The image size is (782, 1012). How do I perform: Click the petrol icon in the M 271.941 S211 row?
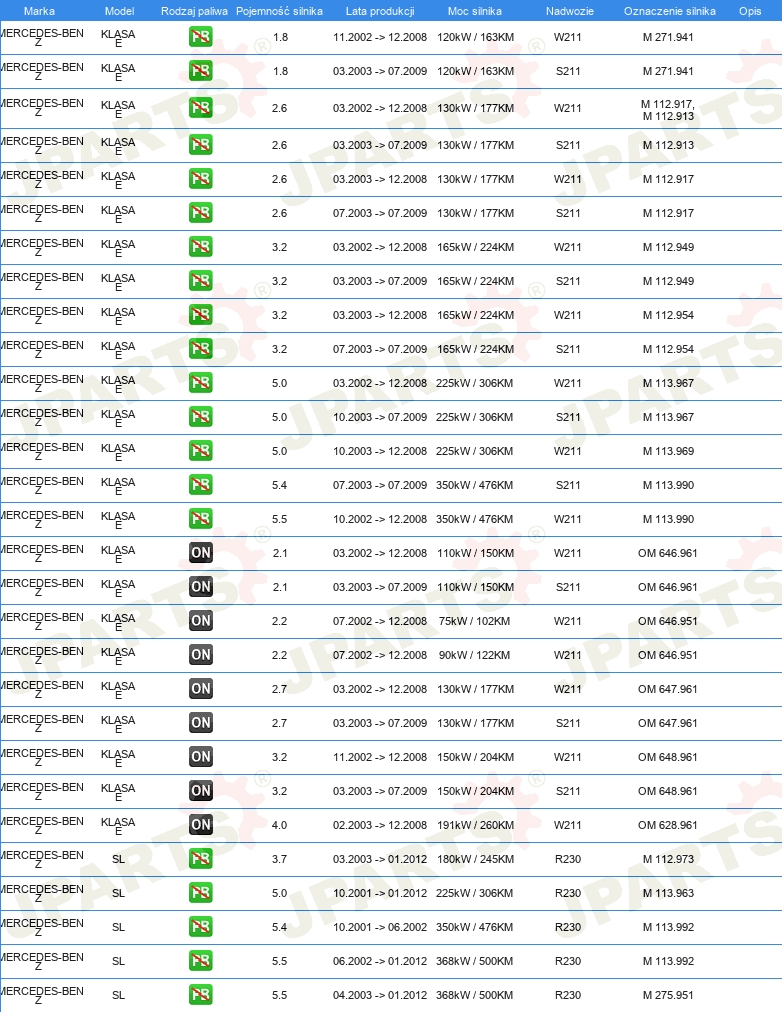201,70
